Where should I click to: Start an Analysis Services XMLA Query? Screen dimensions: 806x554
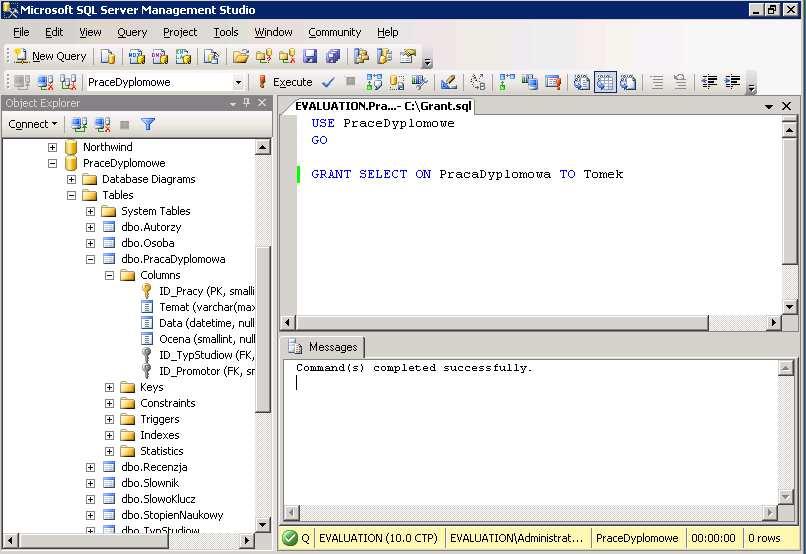coord(183,56)
